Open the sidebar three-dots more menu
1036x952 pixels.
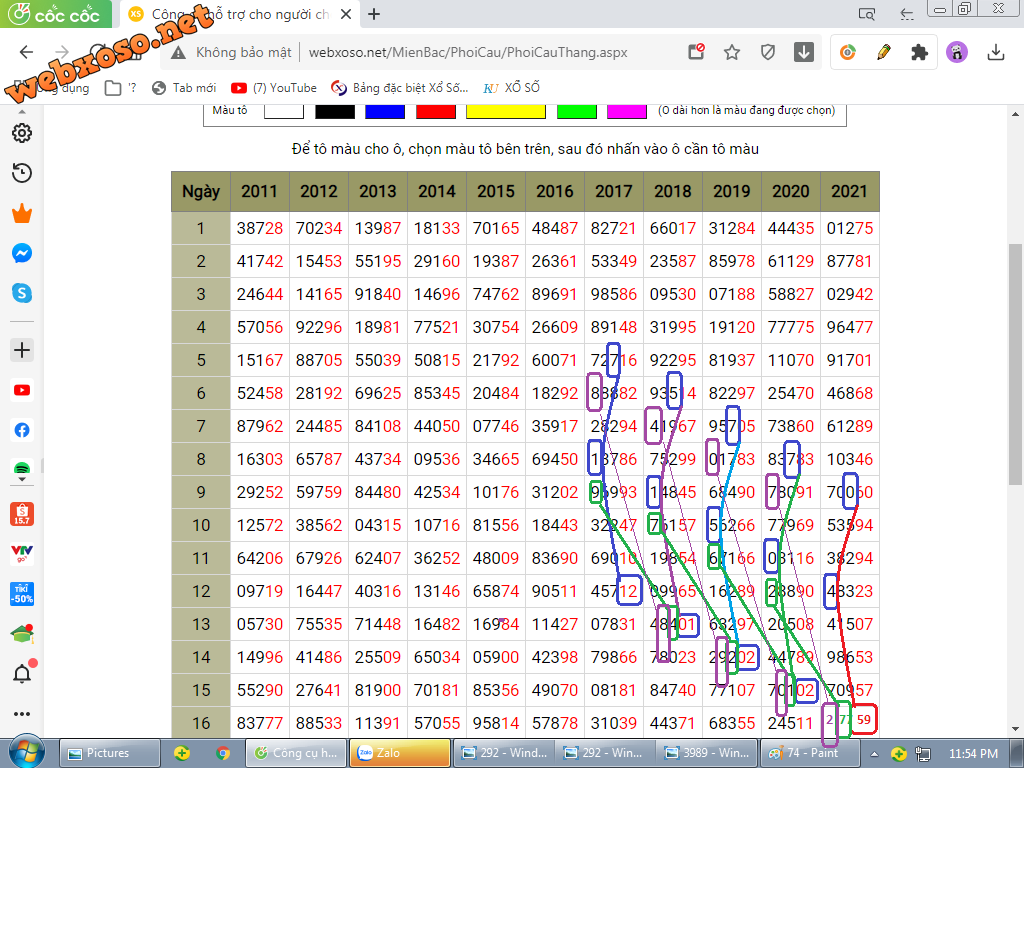22,714
